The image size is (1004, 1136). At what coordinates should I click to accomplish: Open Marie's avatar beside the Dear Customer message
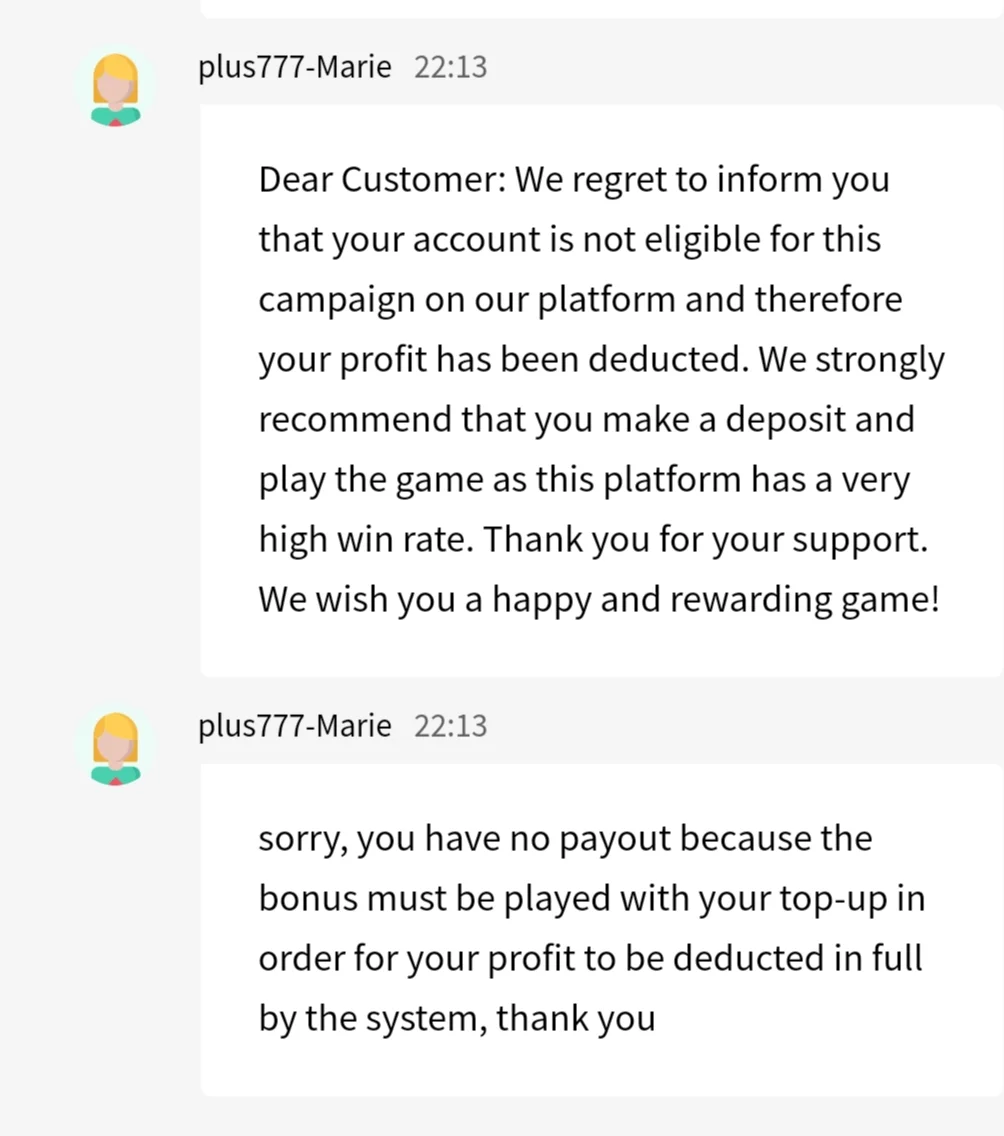(x=115, y=89)
